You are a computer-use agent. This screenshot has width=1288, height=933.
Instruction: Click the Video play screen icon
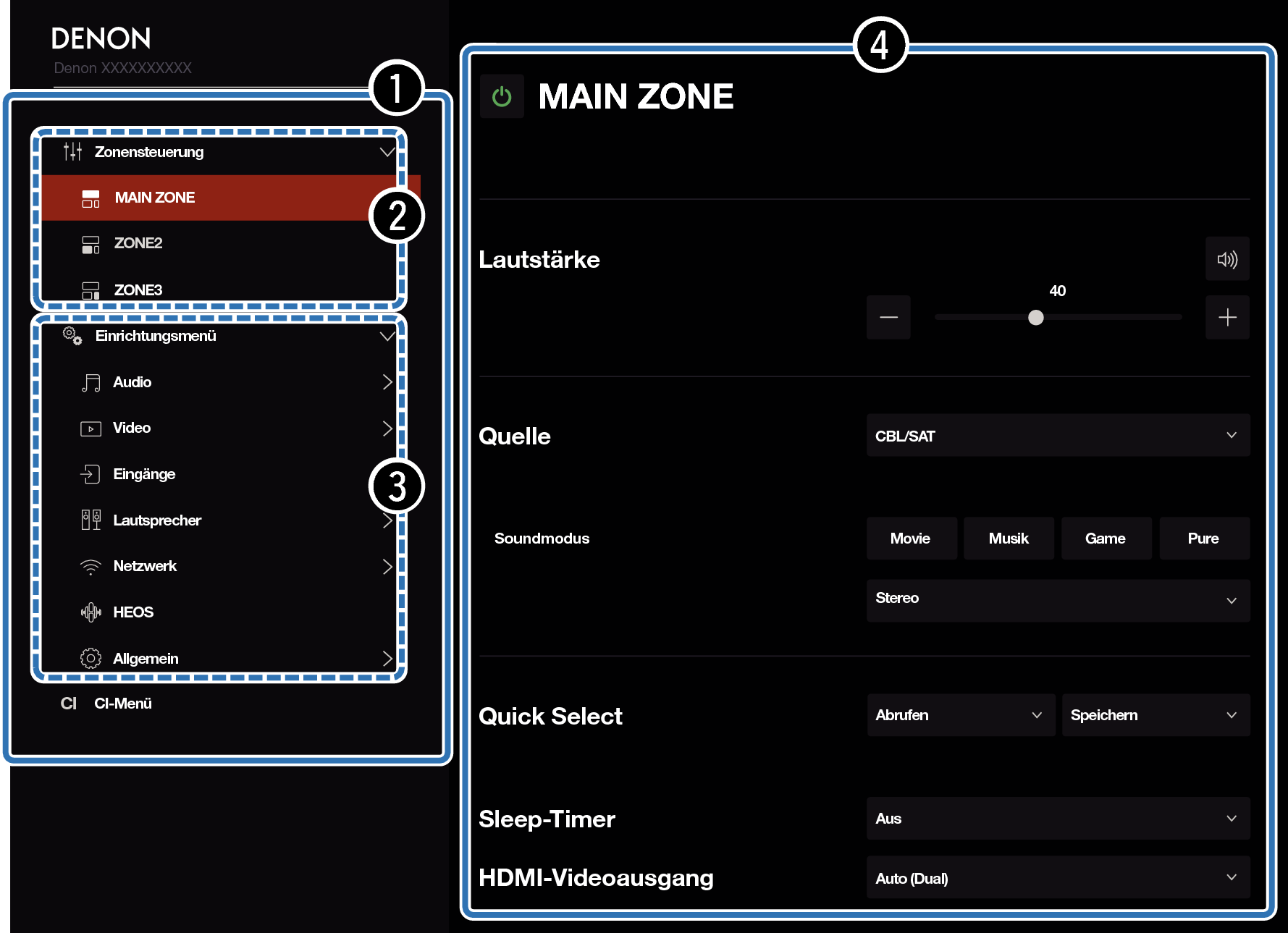(91, 428)
